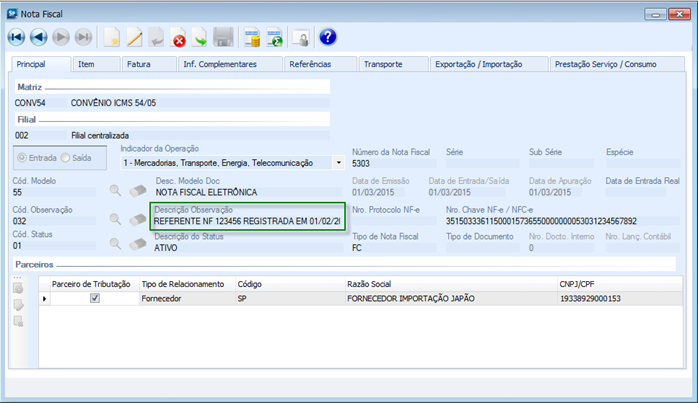Image resolution: width=698 pixels, height=403 pixels.
Task: Select the Saída radio button
Action: pyautogui.click(x=66, y=157)
